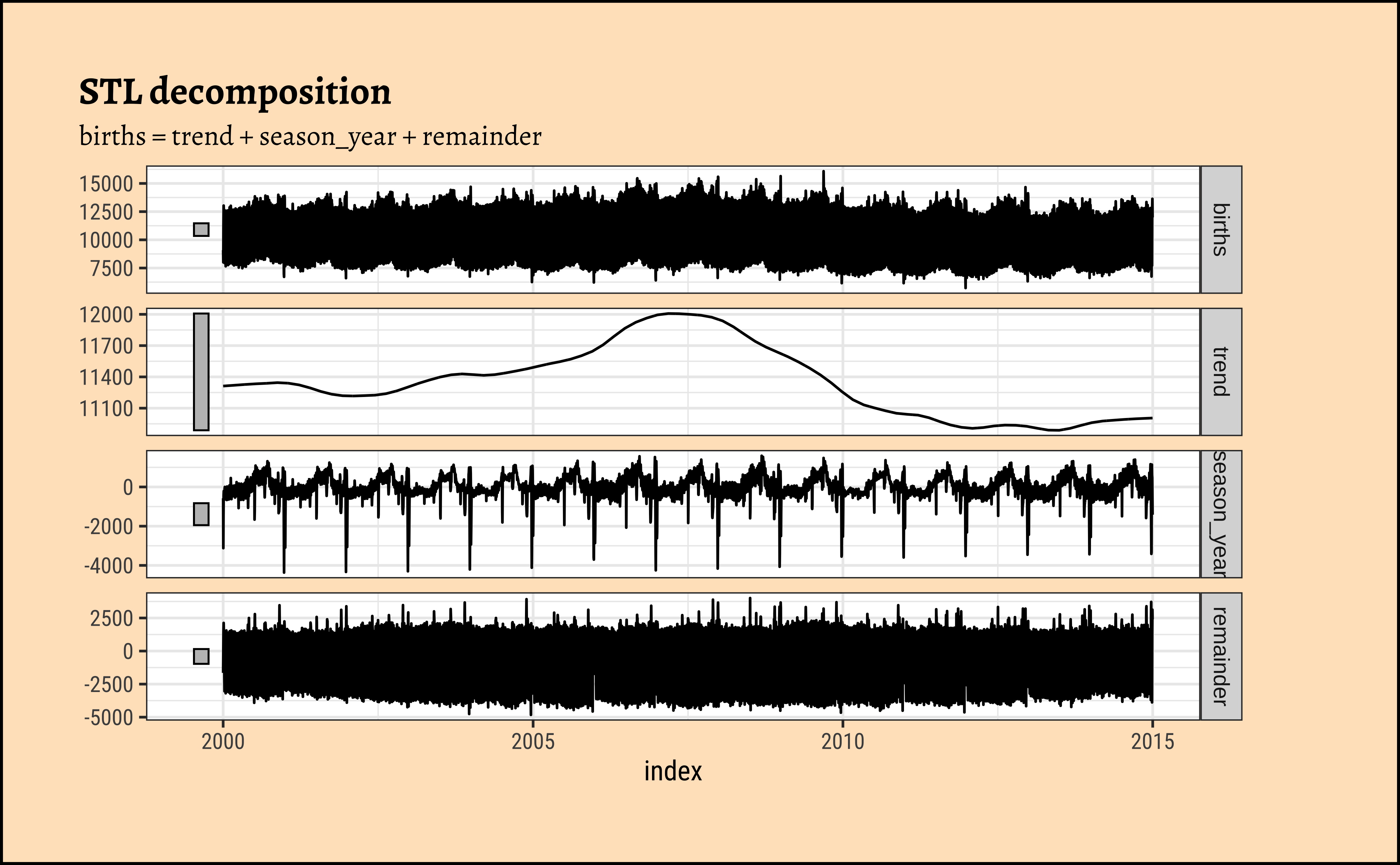Screen dimensions: 1400x865
Task: Click the -5000 label in remainder panel
Action: [x=108, y=717]
